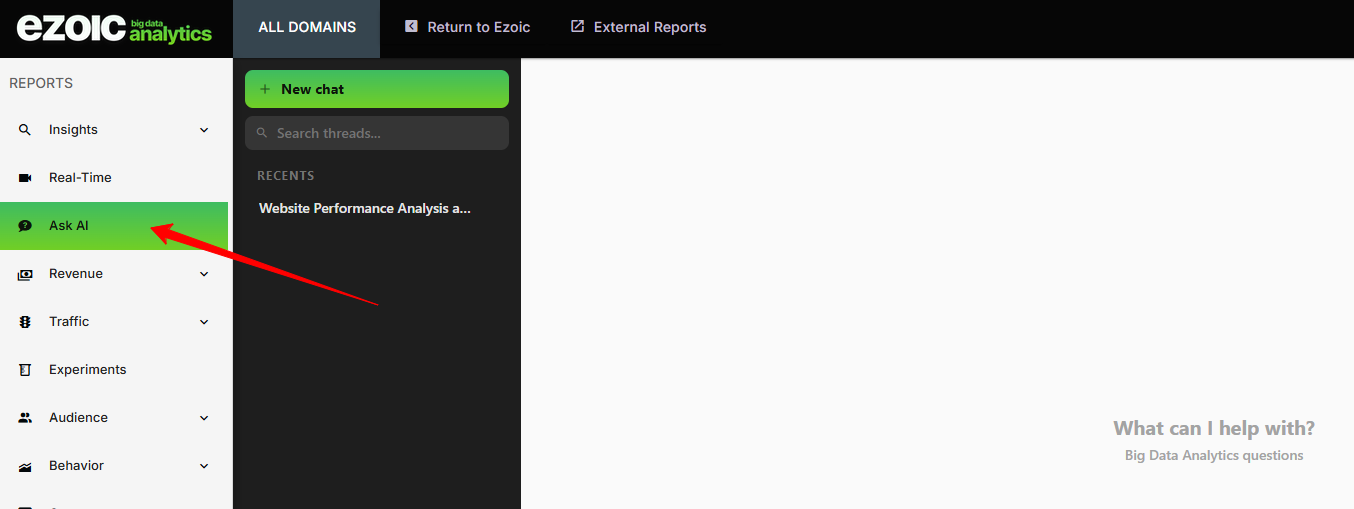Screen dimensions: 1354x509
Task: Click the search icon in threads box
Action: click(x=262, y=133)
